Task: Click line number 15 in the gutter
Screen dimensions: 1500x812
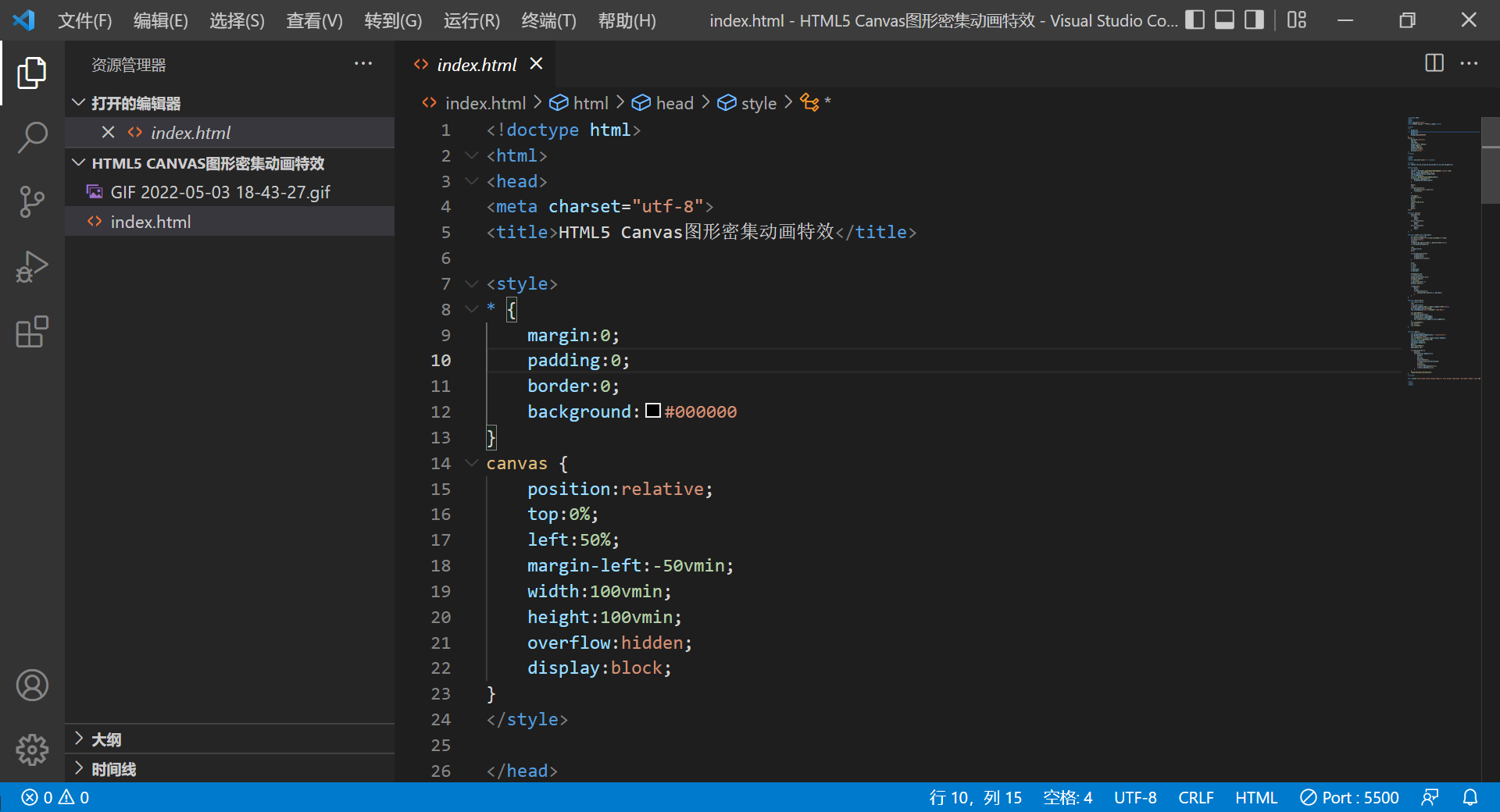Action: 441,489
